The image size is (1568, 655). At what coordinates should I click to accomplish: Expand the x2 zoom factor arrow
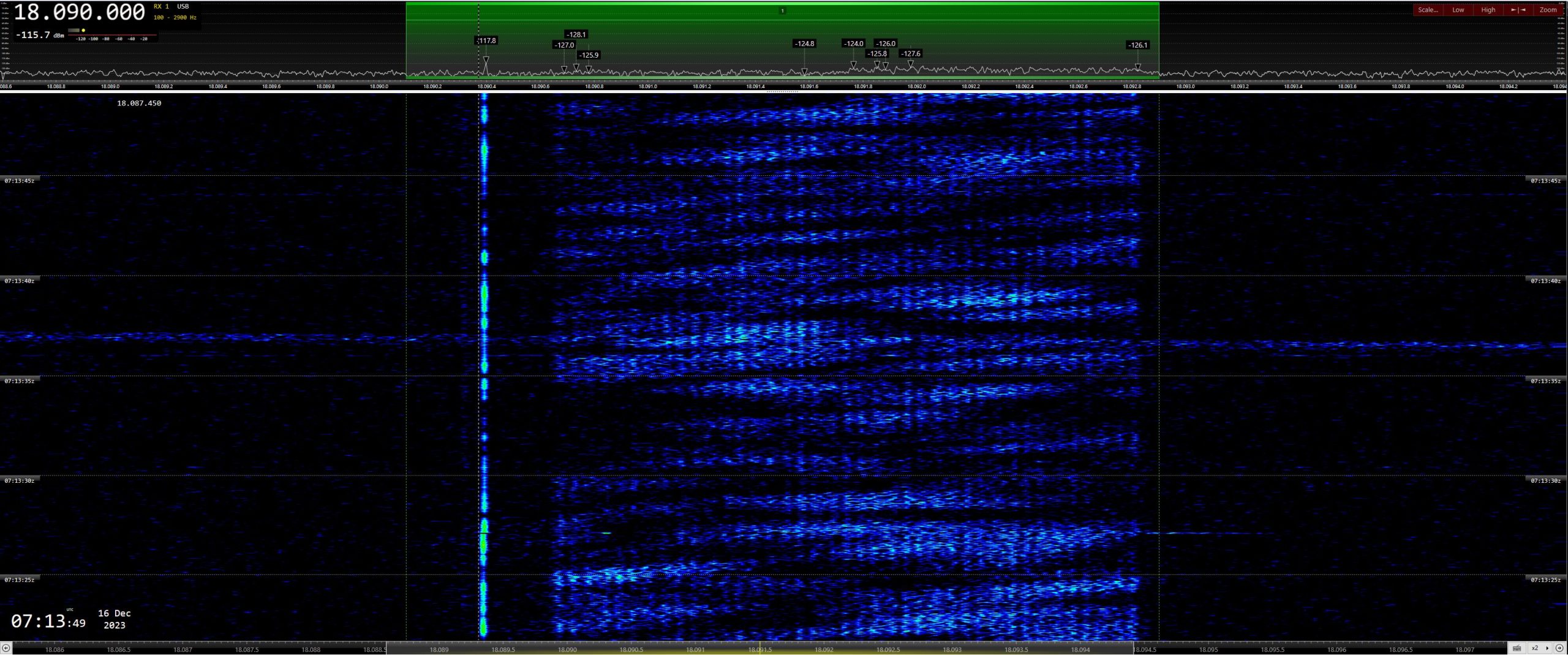tap(1547, 648)
